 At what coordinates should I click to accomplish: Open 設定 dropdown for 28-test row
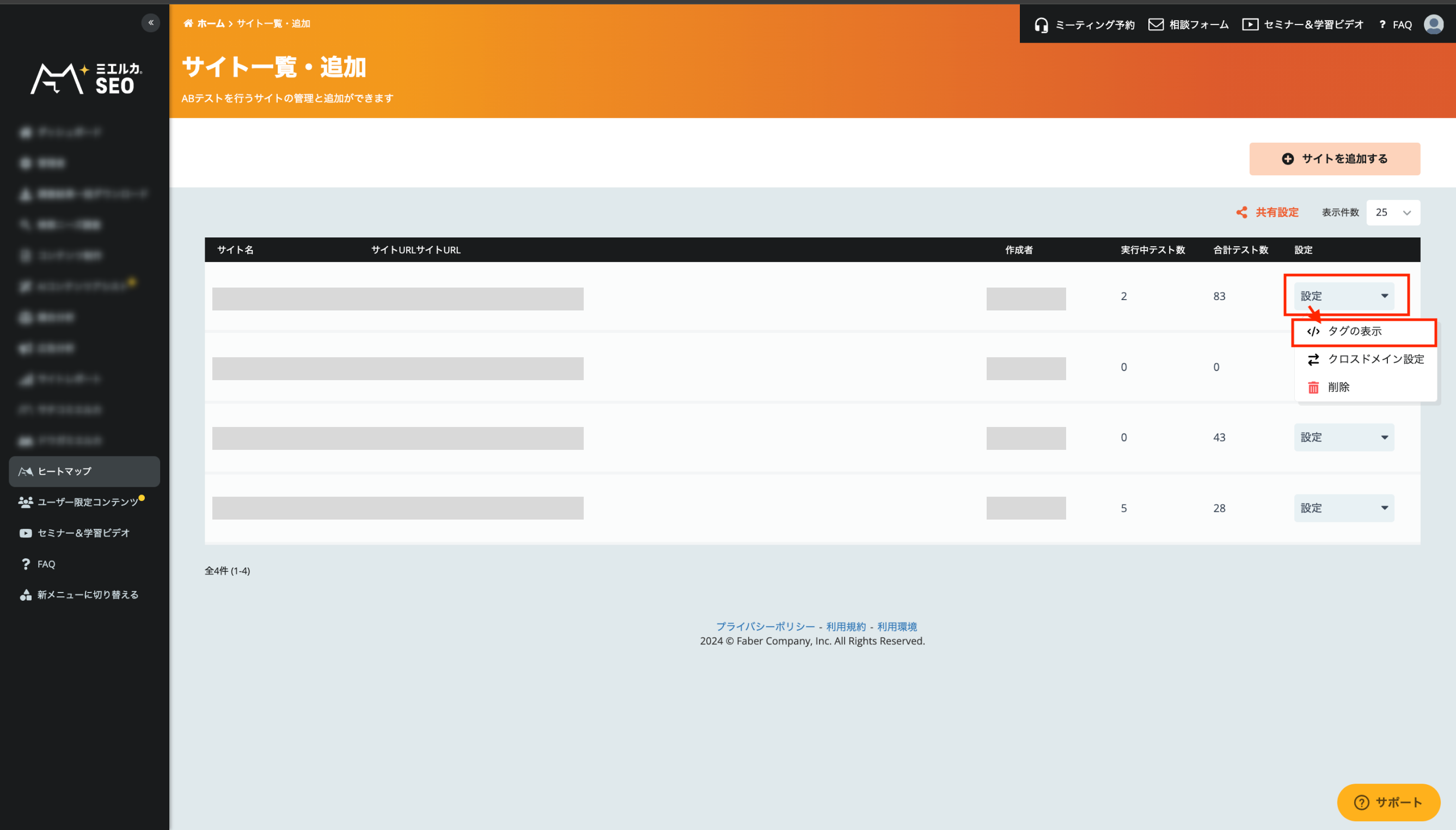[x=1343, y=508]
